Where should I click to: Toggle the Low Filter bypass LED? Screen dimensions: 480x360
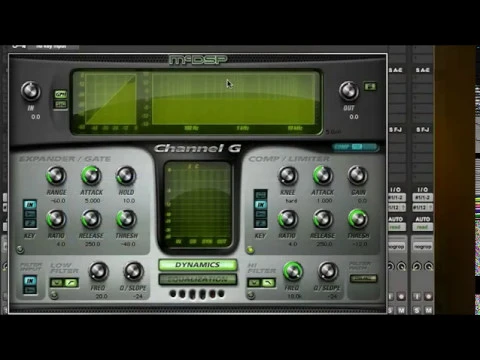54,295
